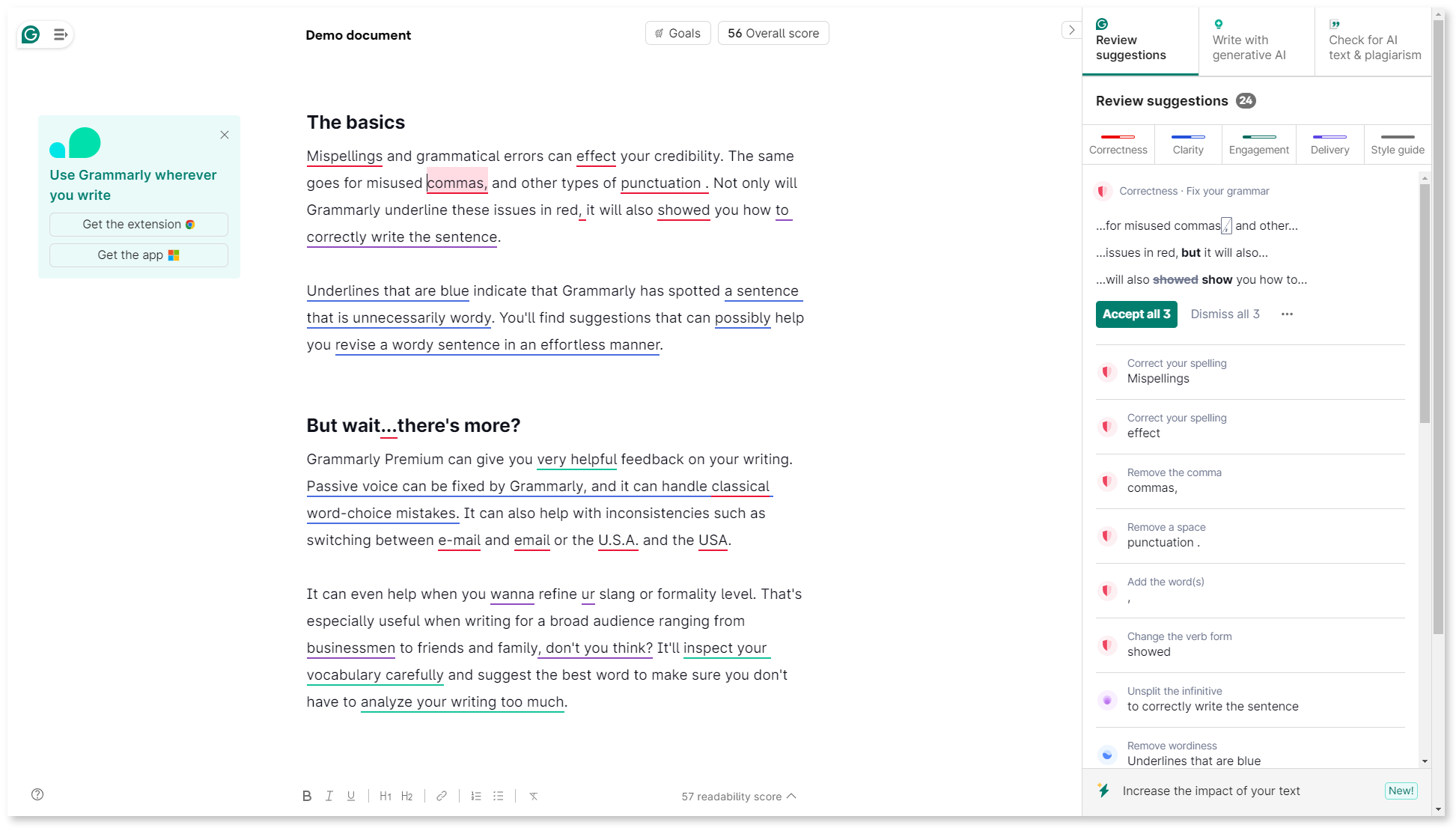Filter by Correctness category
Image resolution: width=1456 pixels, height=828 pixels.
pos(1118,144)
